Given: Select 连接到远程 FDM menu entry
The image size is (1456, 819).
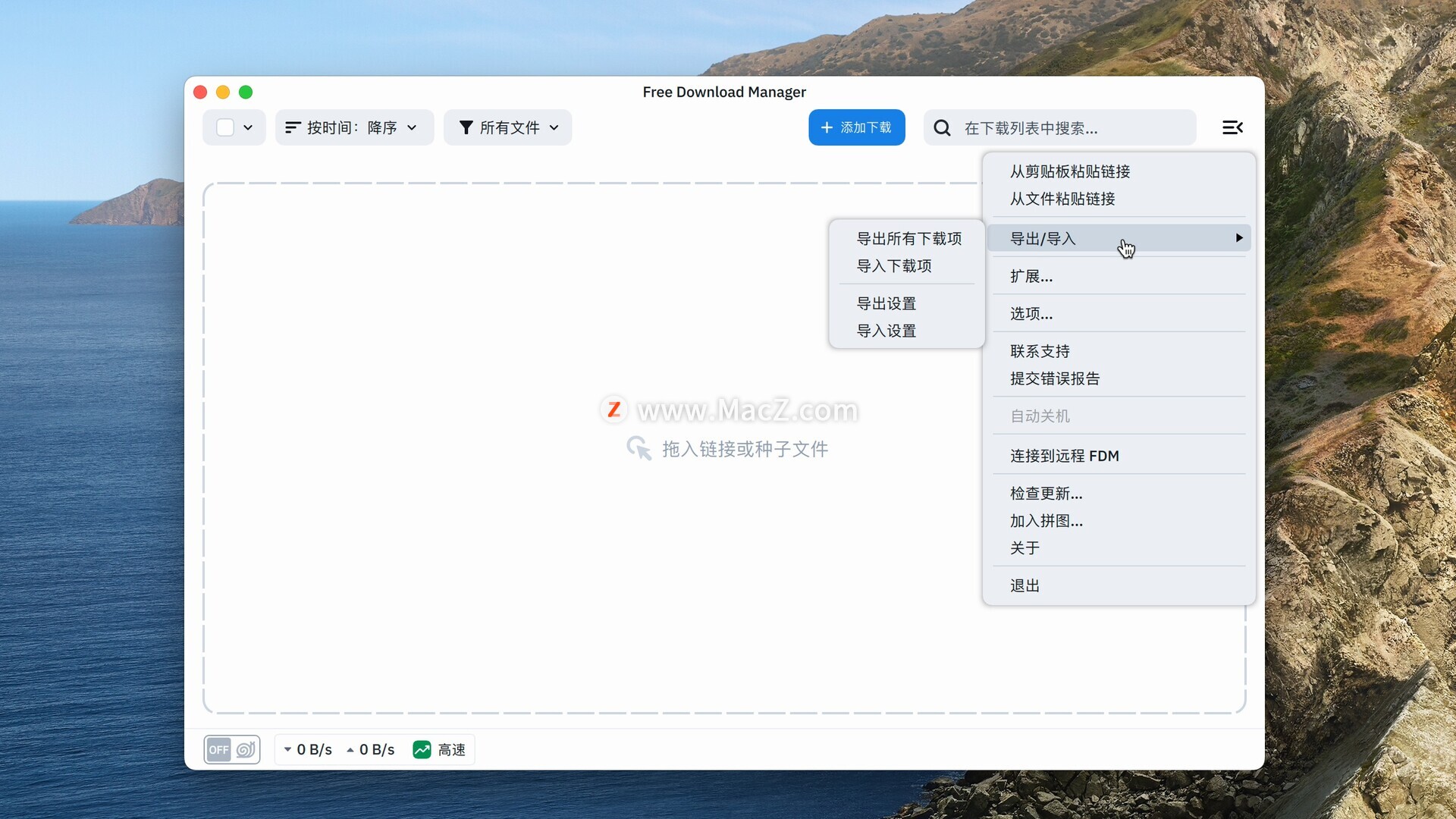Looking at the screenshot, I should pyautogui.click(x=1064, y=456).
